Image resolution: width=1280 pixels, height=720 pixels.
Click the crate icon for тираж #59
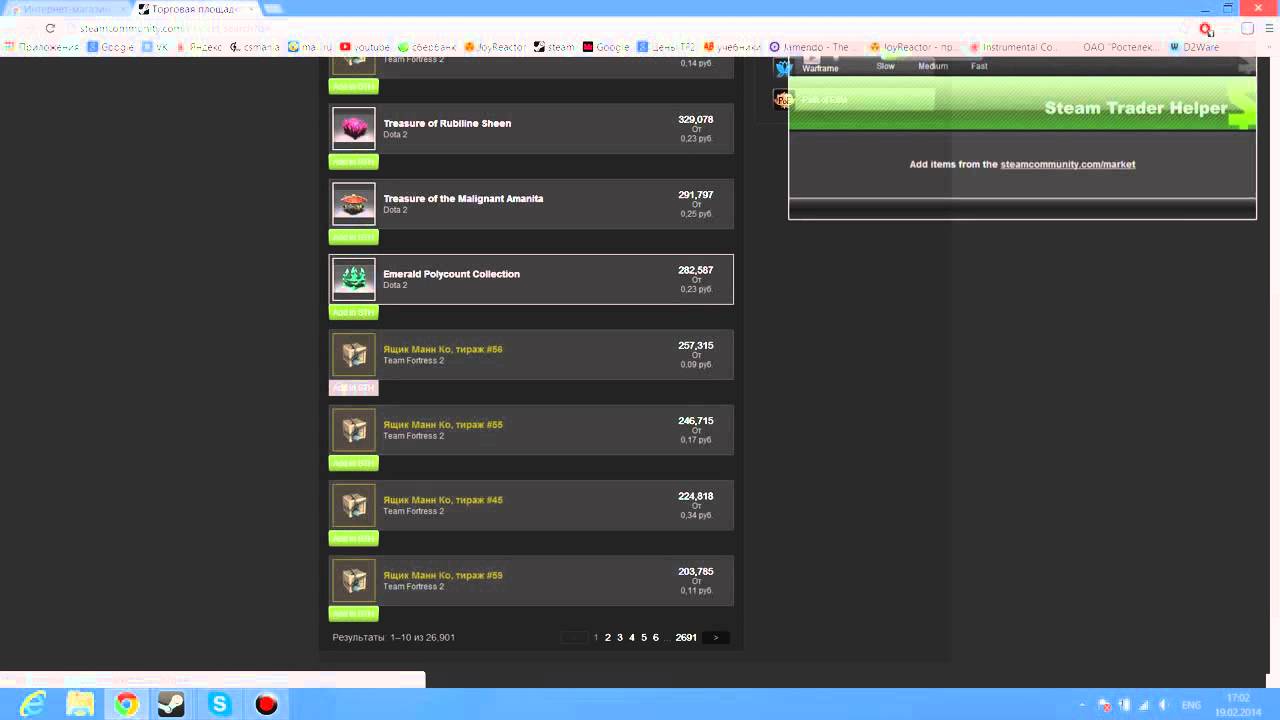(x=354, y=581)
